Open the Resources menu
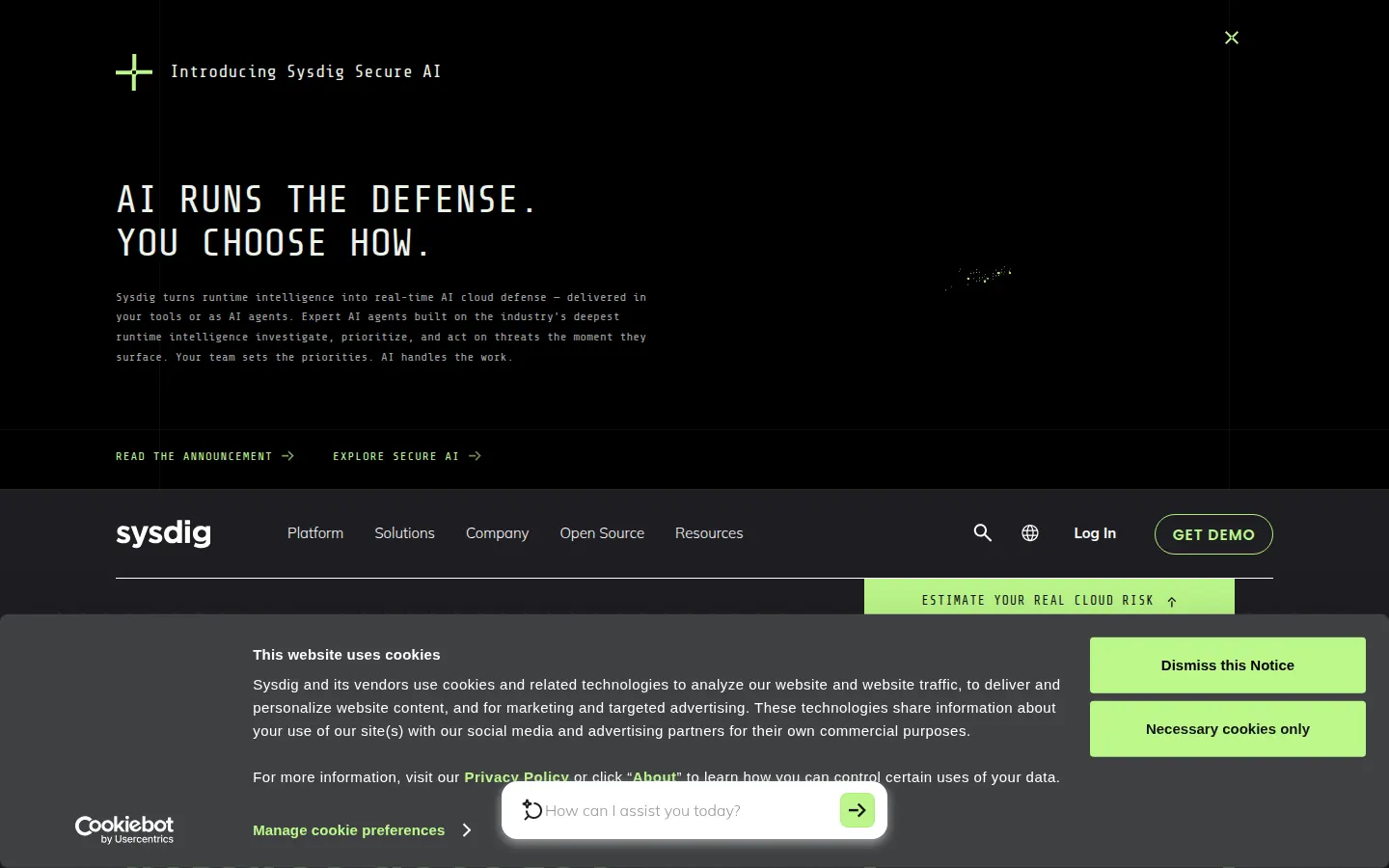This screenshot has width=1389, height=868. [x=709, y=533]
